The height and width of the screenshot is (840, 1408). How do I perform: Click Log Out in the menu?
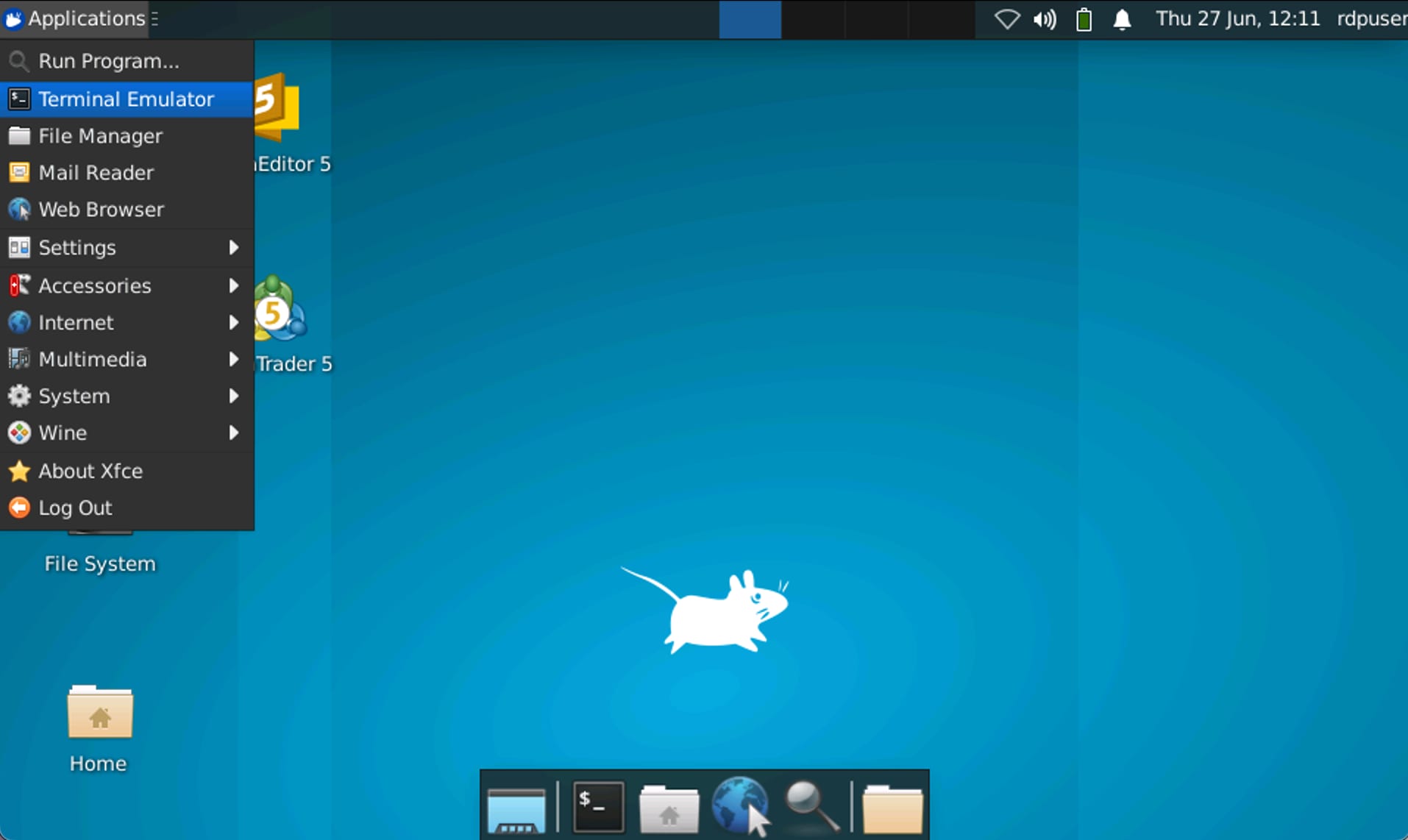pos(75,508)
